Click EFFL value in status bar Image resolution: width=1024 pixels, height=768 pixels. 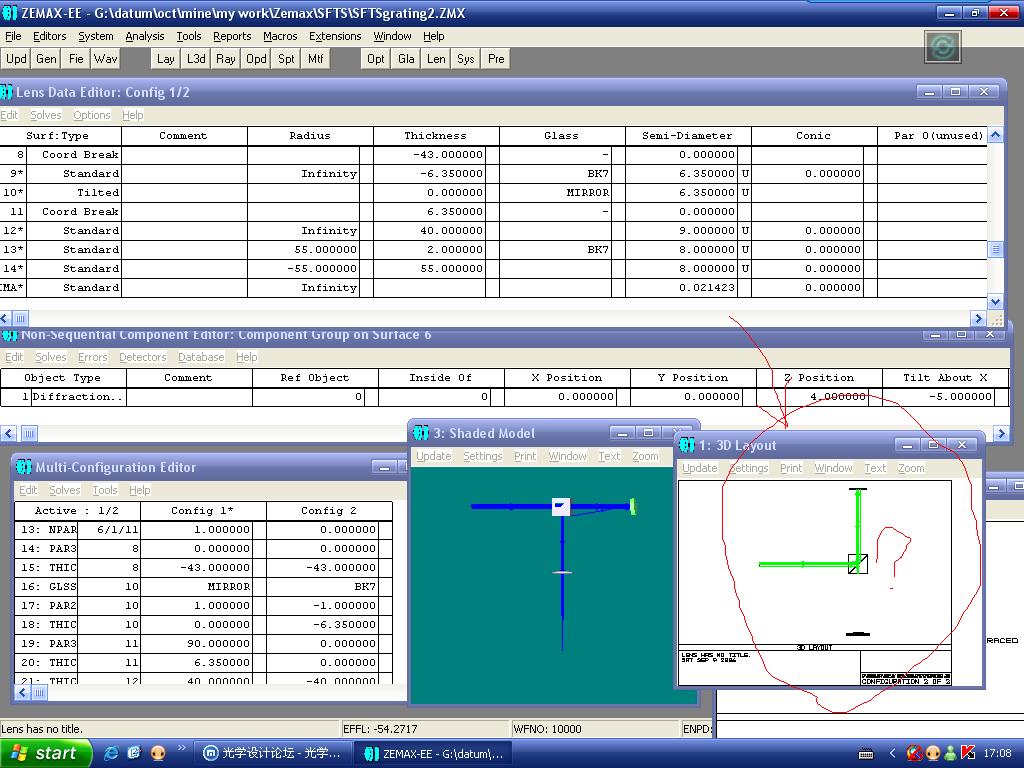tap(381, 729)
